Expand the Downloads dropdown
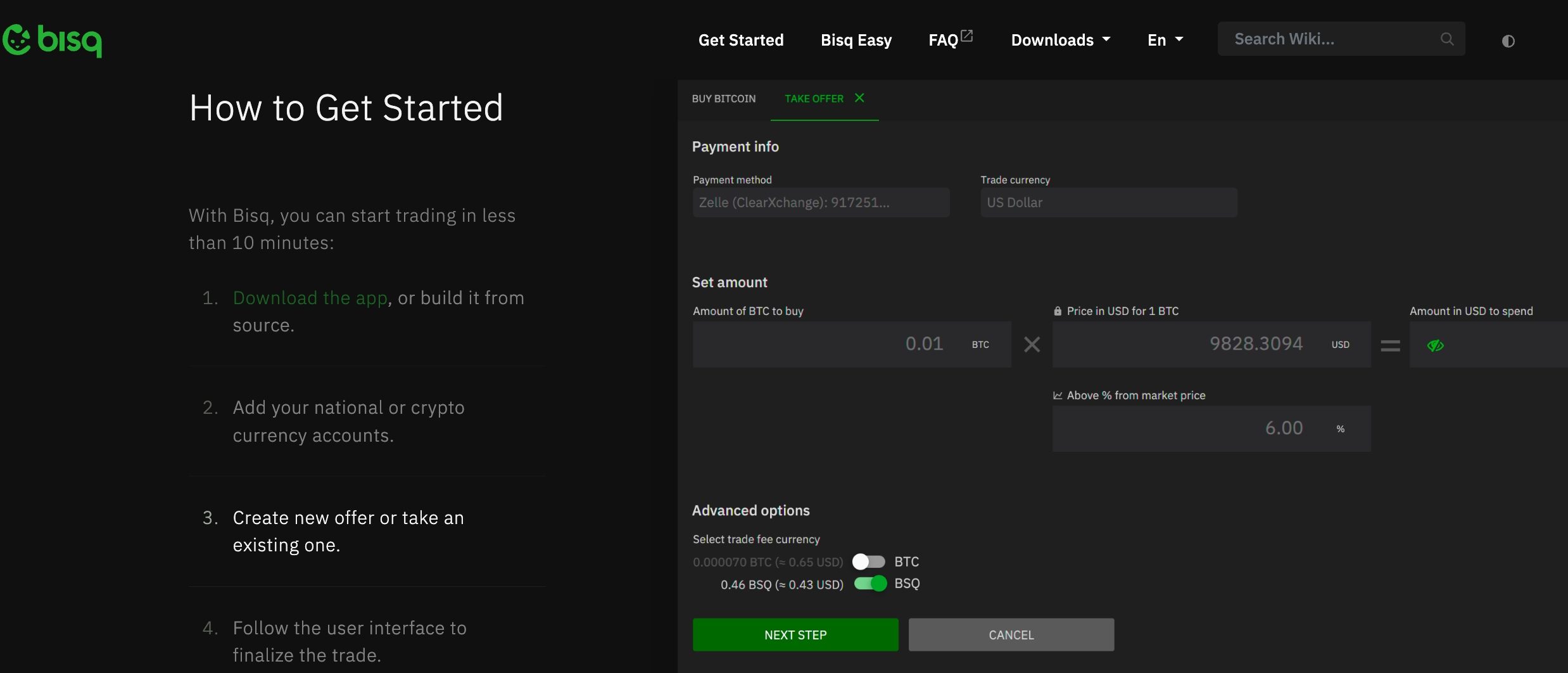1568x673 pixels. point(1061,40)
